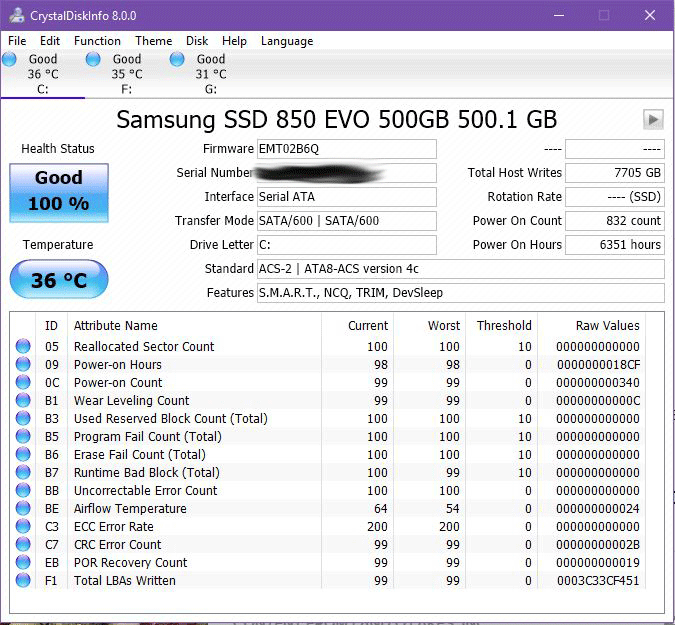Open the Language menu
Image resolution: width=675 pixels, height=625 pixels.
(287, 41)
